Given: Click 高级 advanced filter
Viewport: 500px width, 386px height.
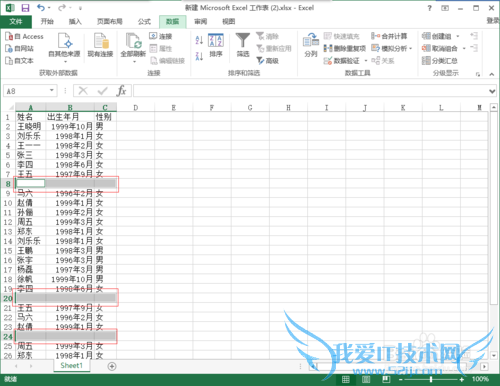Looking at the screenshot, I should [x=267, y=61].
